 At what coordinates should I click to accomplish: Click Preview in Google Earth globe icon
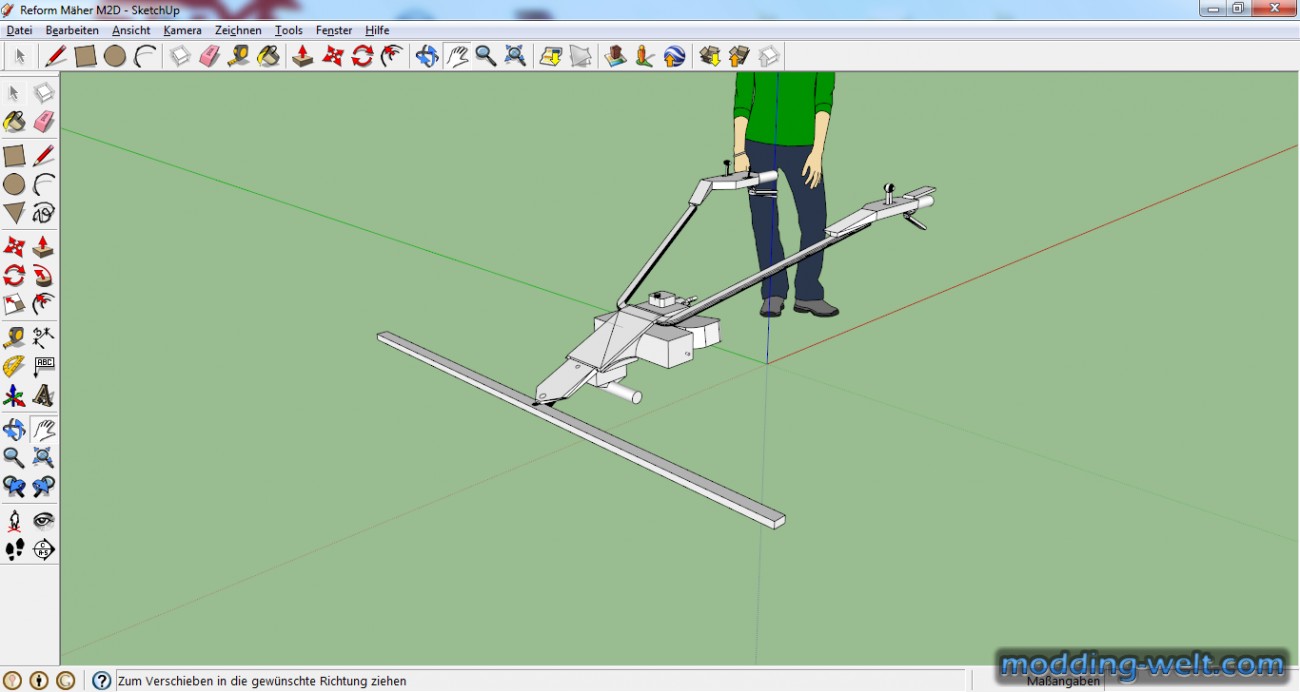(675, 56)
